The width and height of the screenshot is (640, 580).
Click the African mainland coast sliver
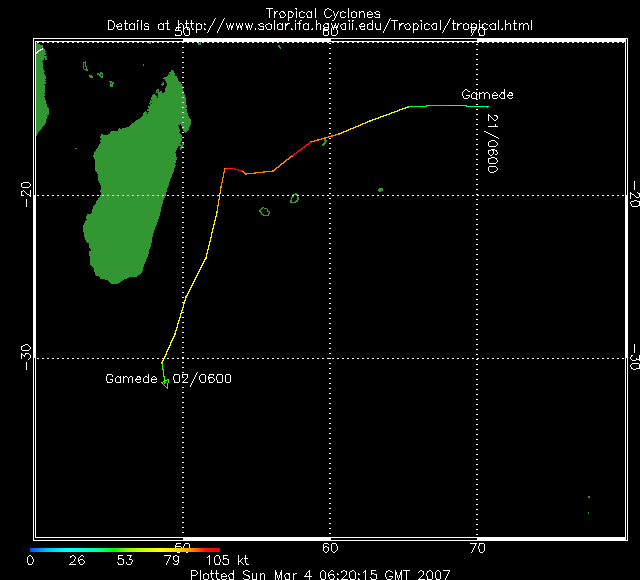(40, 95)
